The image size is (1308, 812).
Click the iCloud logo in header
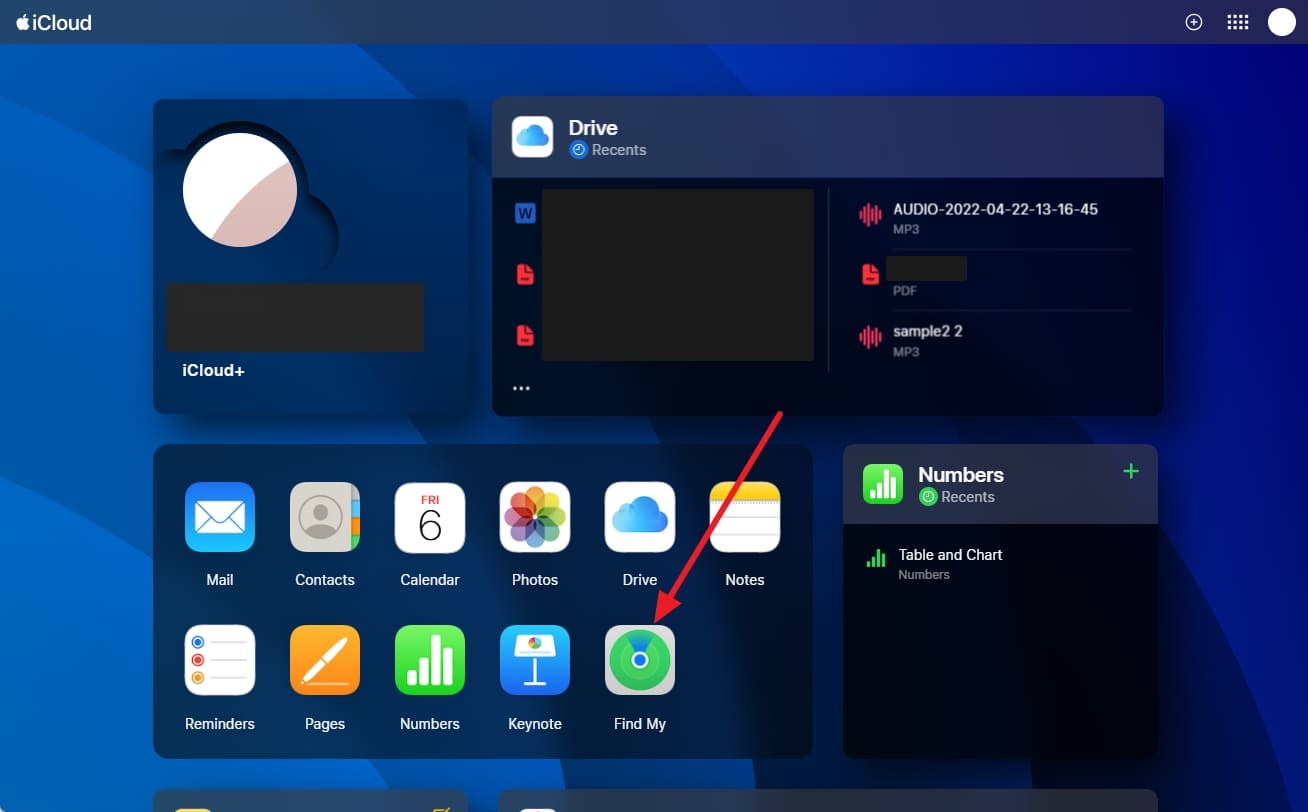54,22
